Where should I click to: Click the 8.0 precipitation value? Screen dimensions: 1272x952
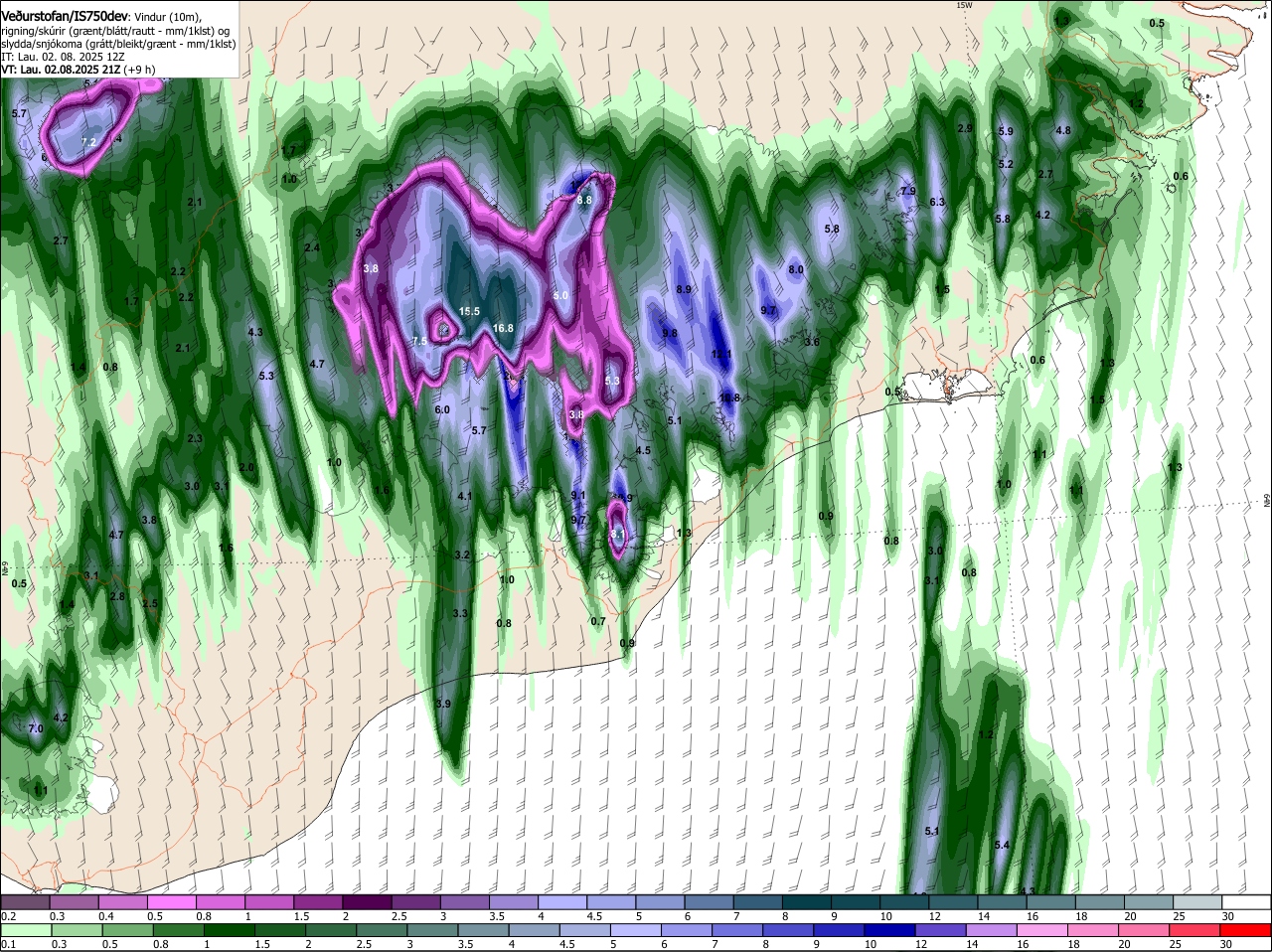tap(796, 269)
